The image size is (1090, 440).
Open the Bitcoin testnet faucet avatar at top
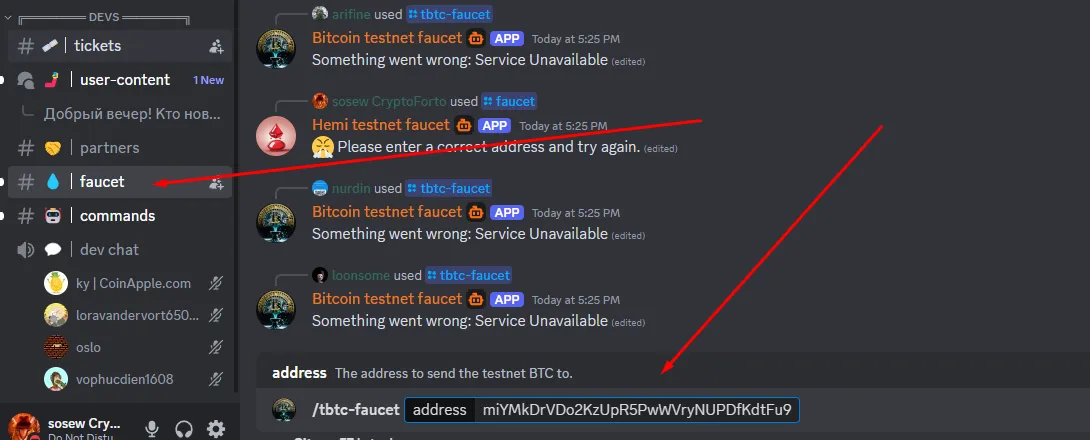coord(276,48)
